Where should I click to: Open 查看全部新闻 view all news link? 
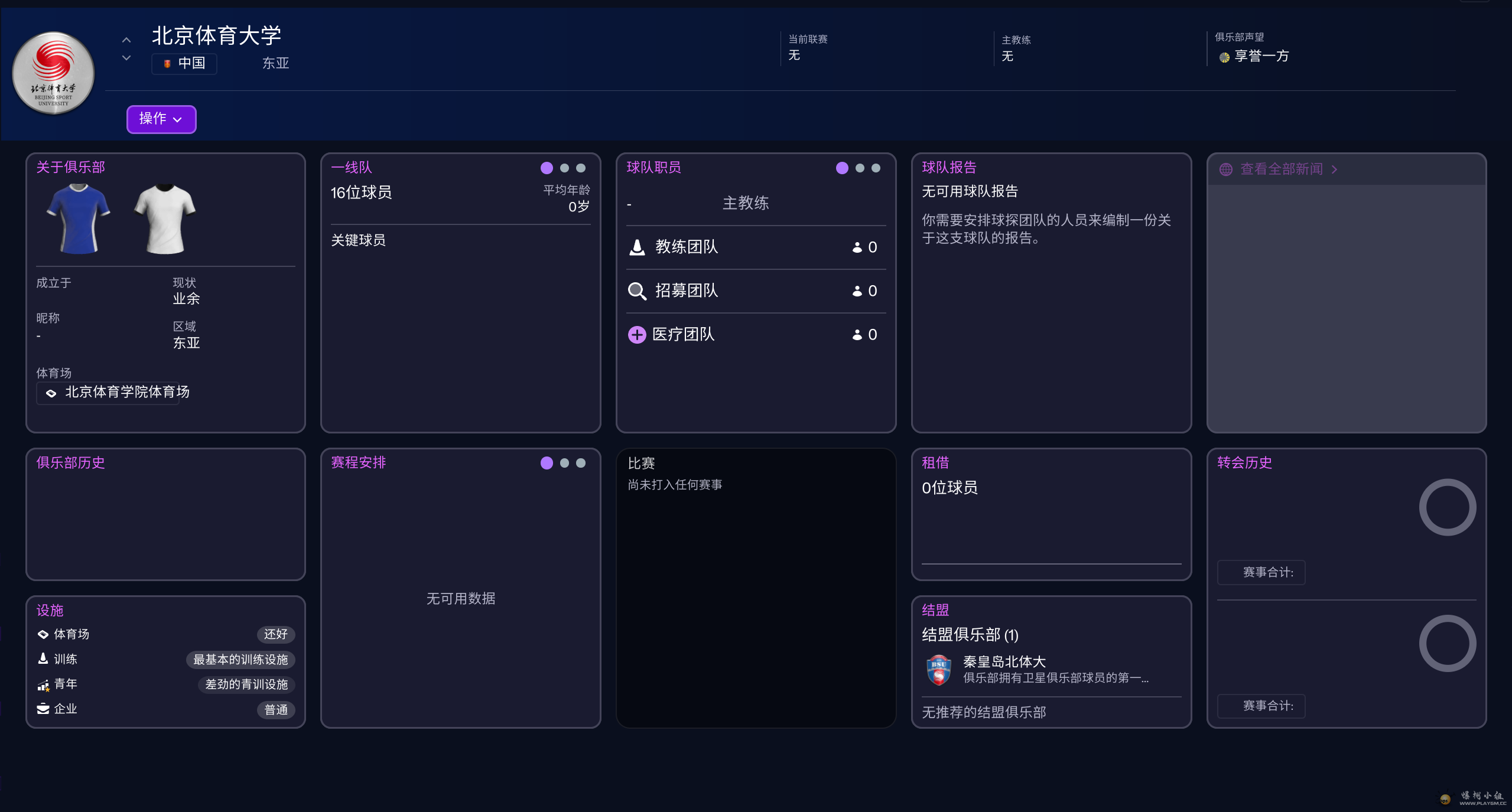1282,169
